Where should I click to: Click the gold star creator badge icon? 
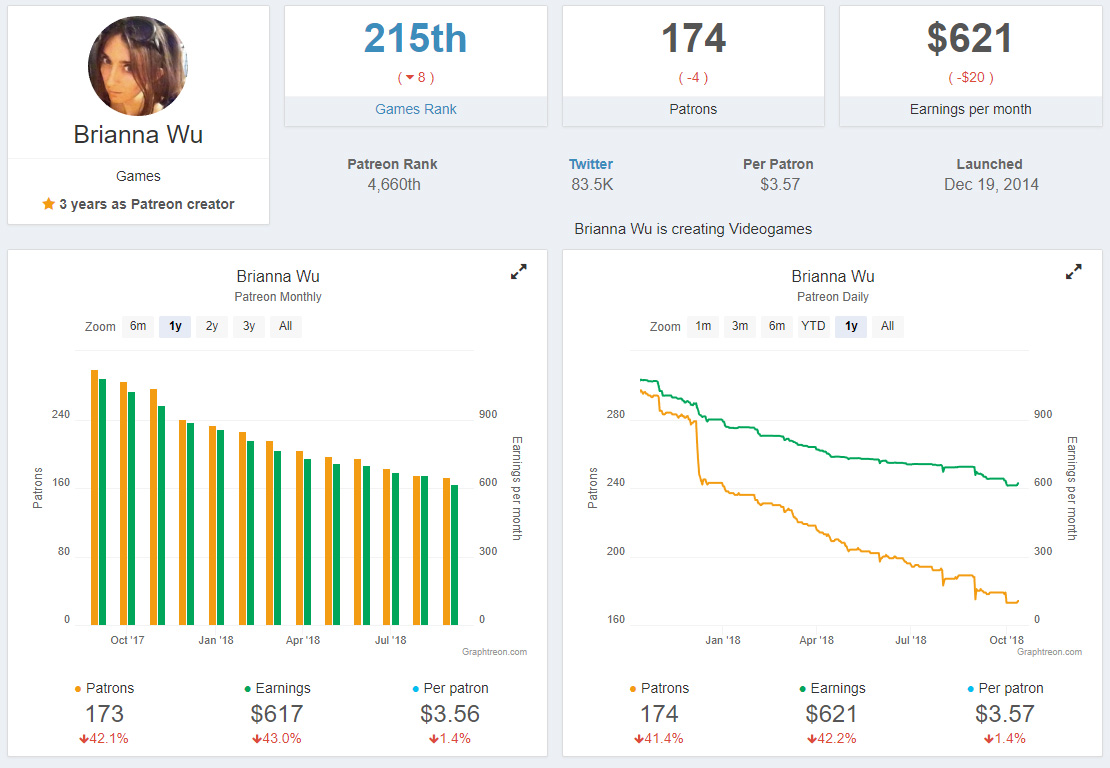tap(48, 204)
